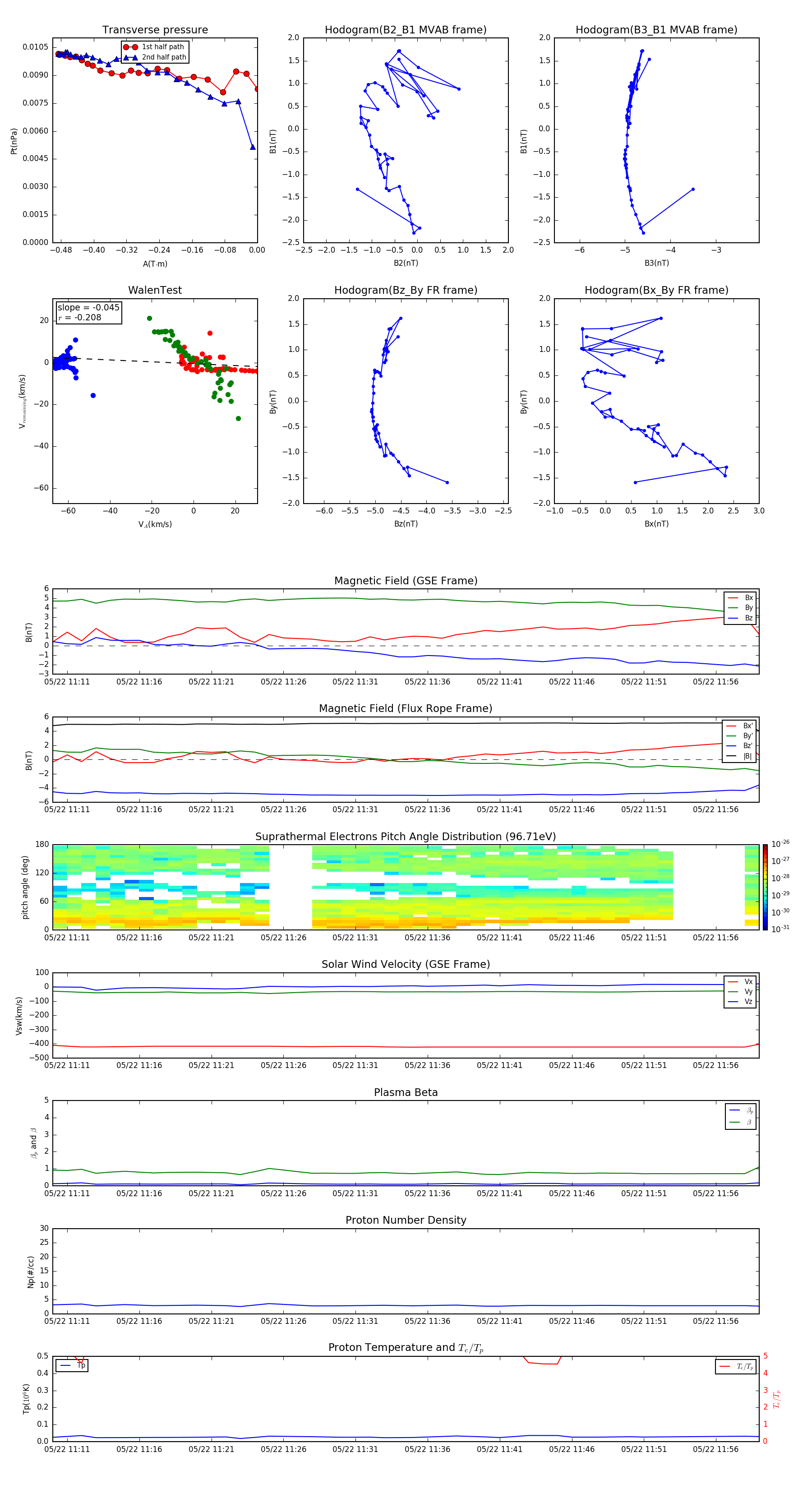Click the '|B|' legend entry in Flux Rope plot

pos(740,756)
